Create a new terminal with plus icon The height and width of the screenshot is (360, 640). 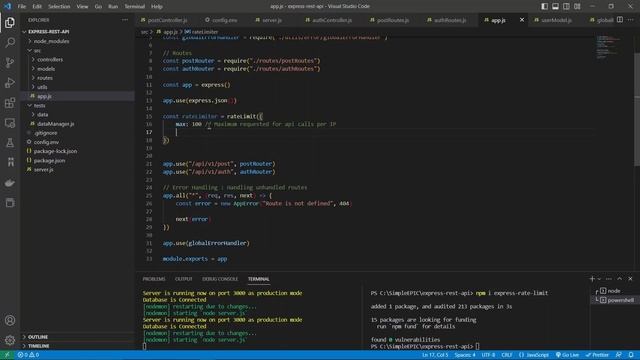(592, 279)
